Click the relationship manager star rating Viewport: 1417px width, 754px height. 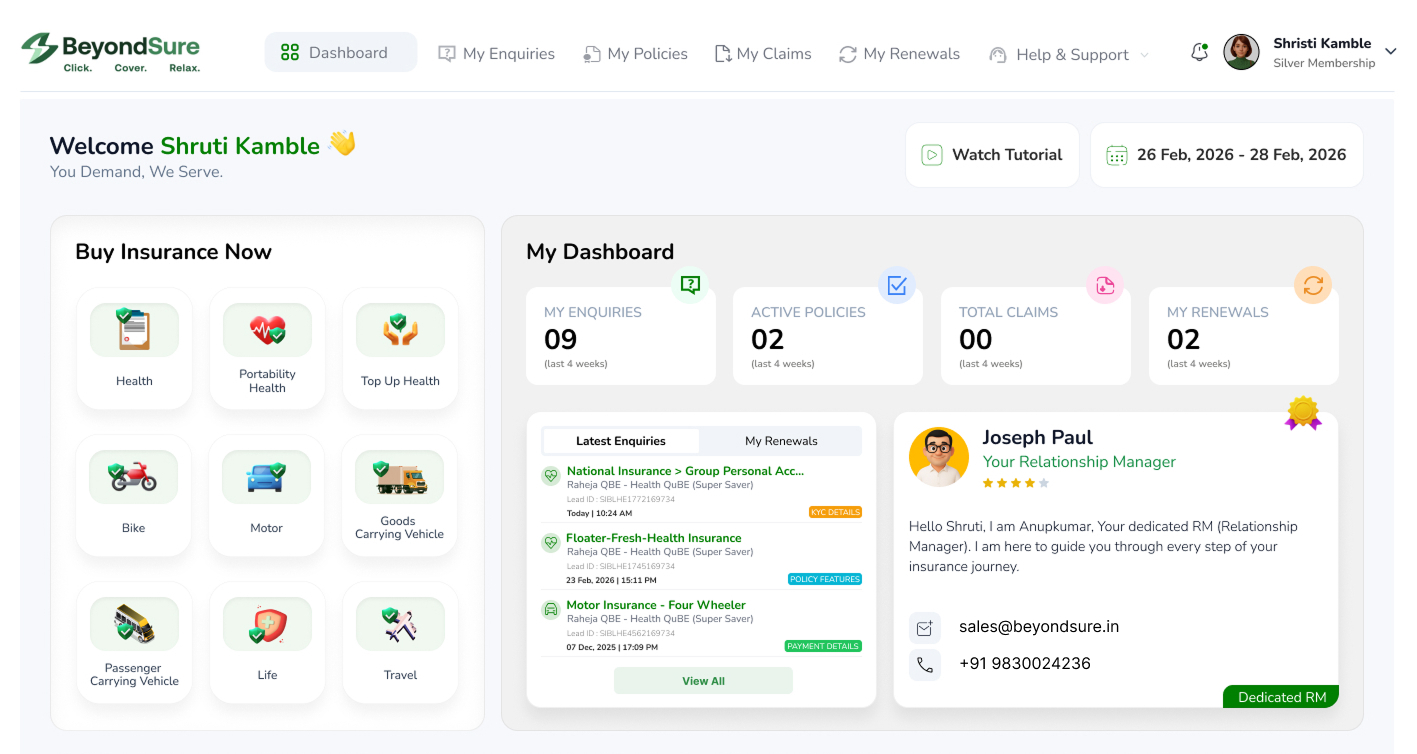(1016, 483)
